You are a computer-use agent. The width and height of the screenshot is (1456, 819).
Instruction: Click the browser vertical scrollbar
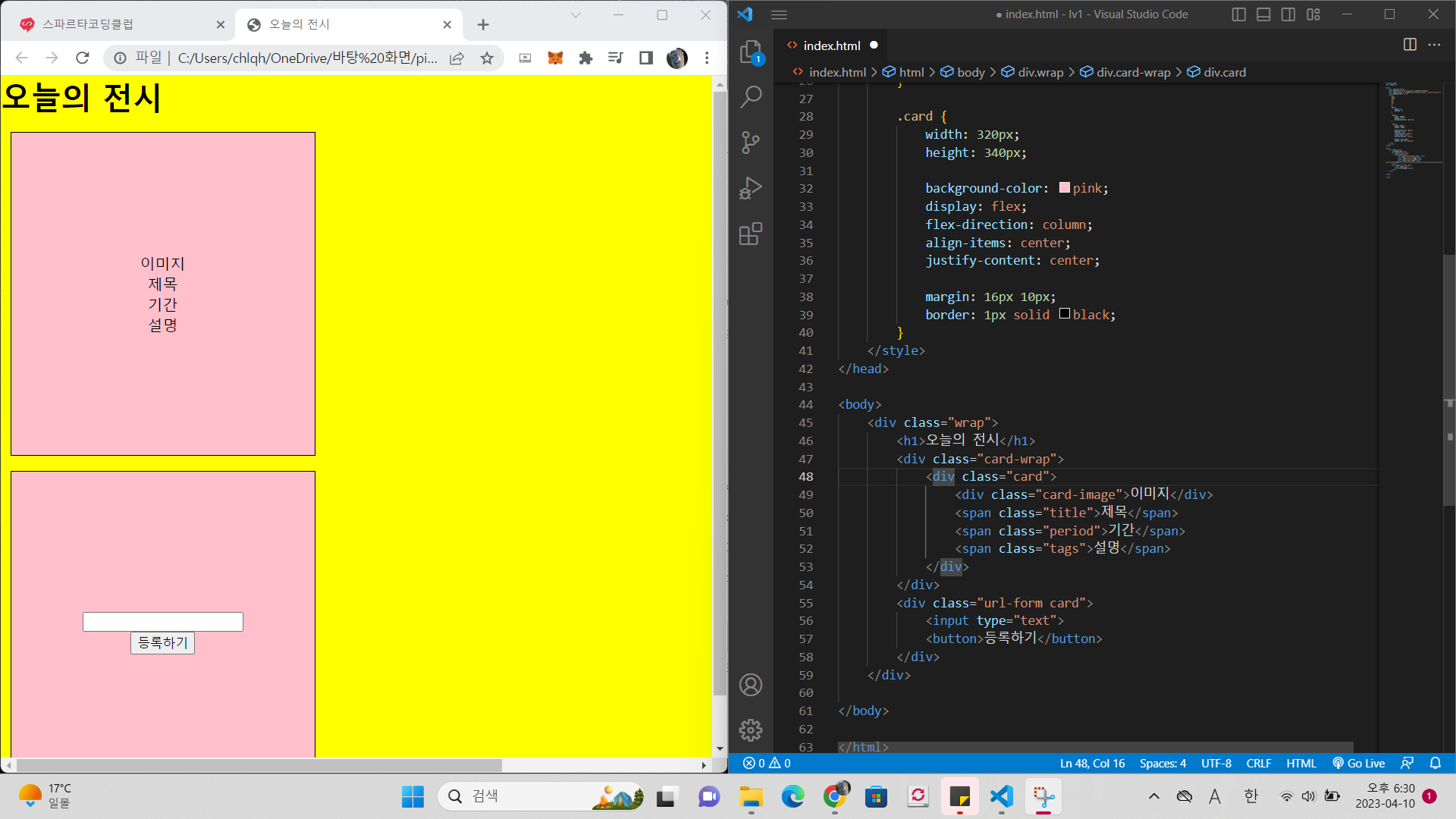(720, 392)
